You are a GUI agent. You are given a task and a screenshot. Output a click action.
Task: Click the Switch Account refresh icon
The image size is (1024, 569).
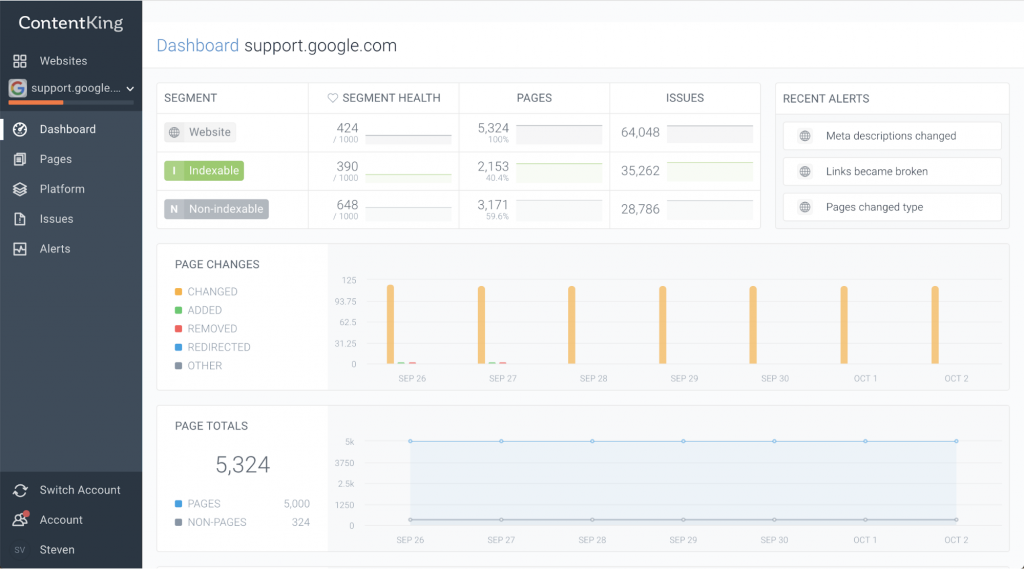point(20,490)
